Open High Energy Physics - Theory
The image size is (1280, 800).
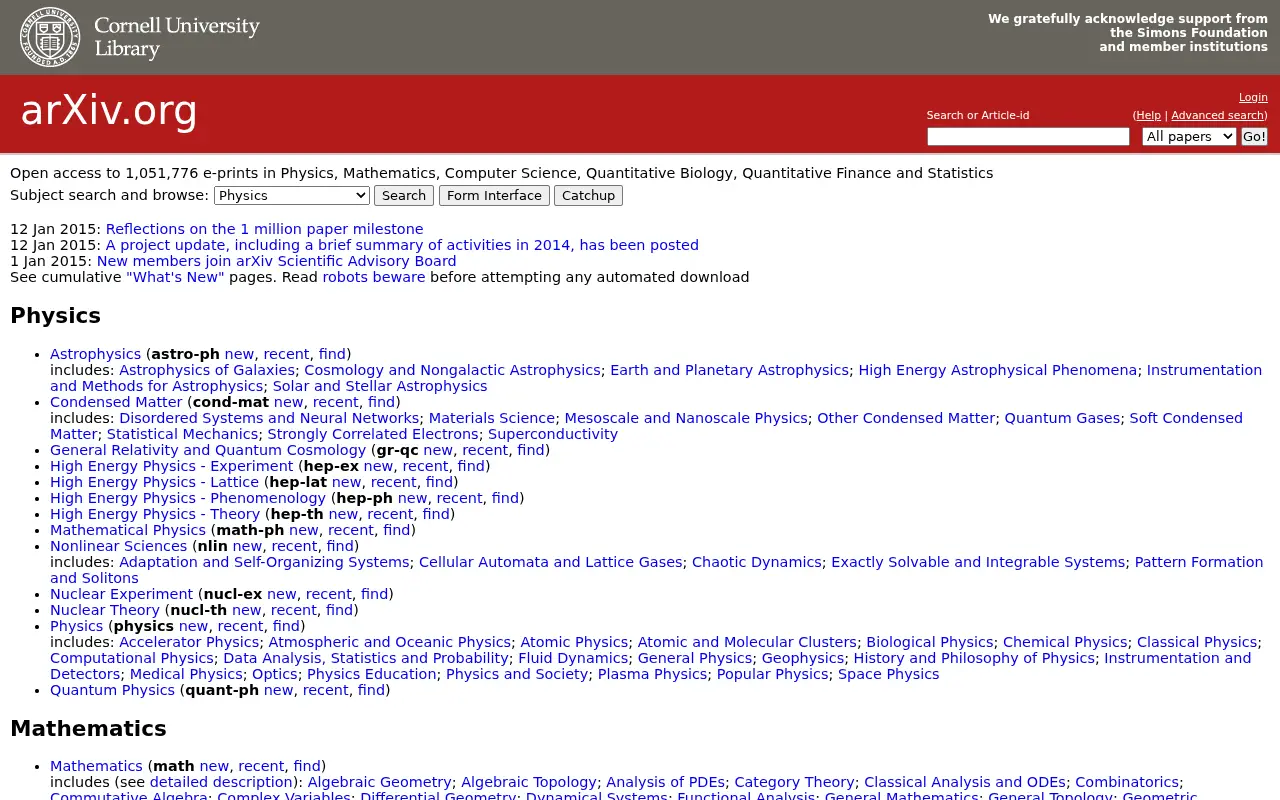pos(155,514)
